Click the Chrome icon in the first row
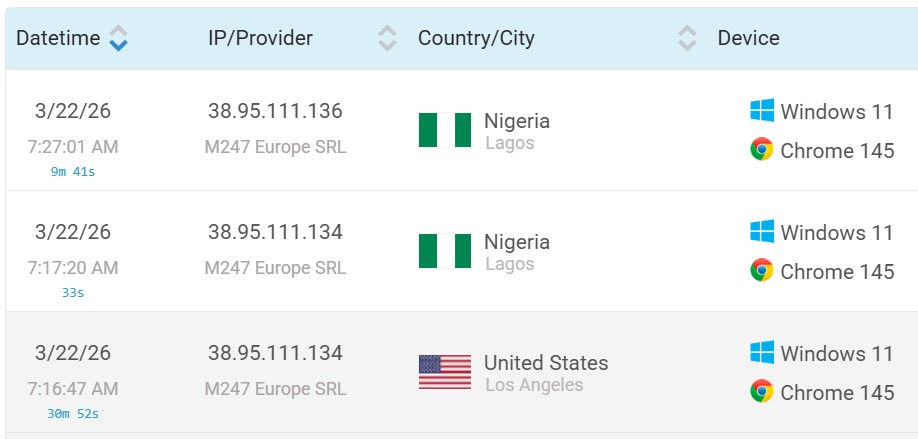Screen dimensions: 918x439 pyautogui.click(x=762, y=150)
